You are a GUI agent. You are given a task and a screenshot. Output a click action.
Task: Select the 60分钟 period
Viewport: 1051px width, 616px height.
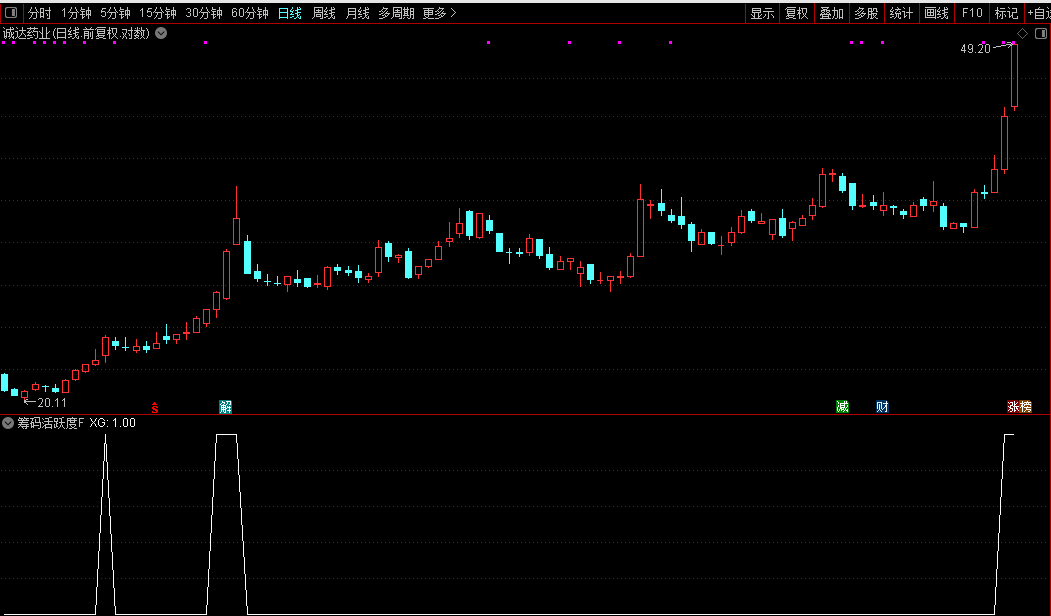[249, 13]
